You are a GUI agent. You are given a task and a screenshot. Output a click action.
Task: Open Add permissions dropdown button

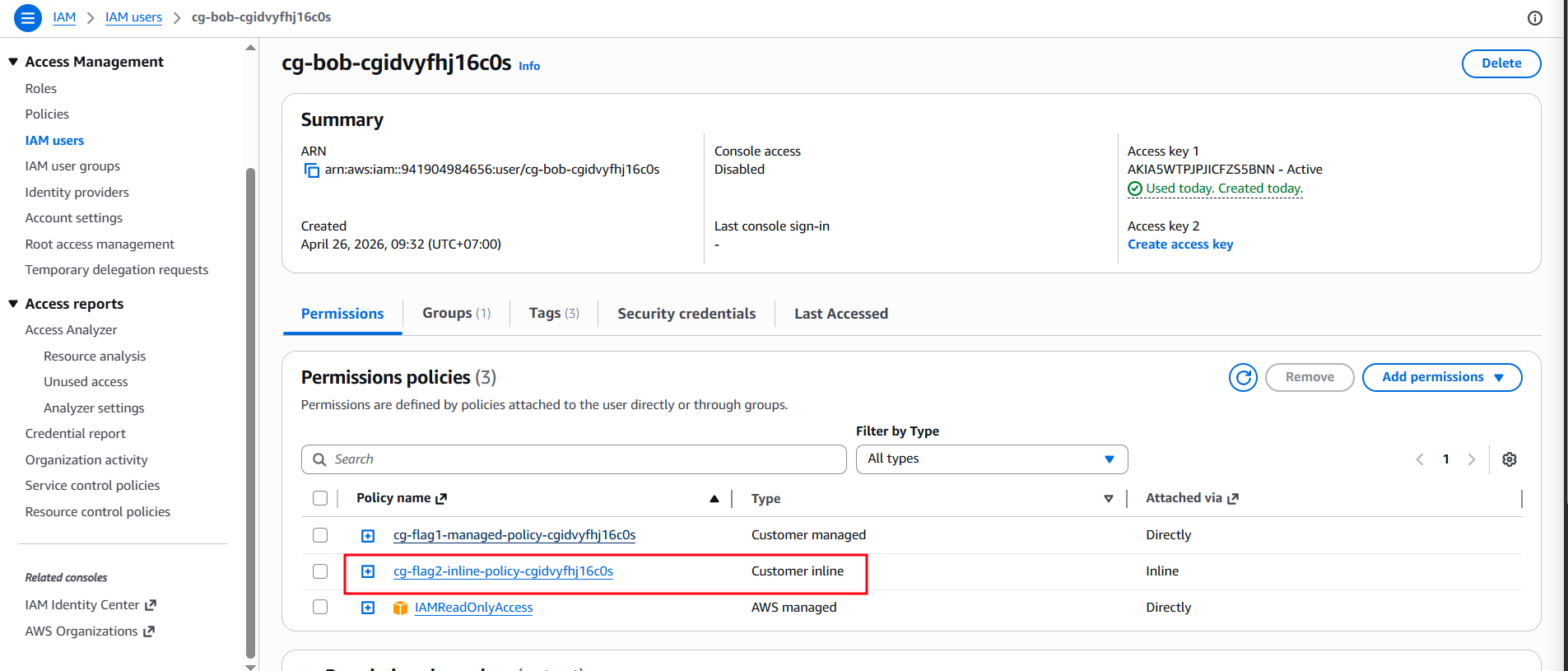pyautogui.click(x=1442, y=377)
